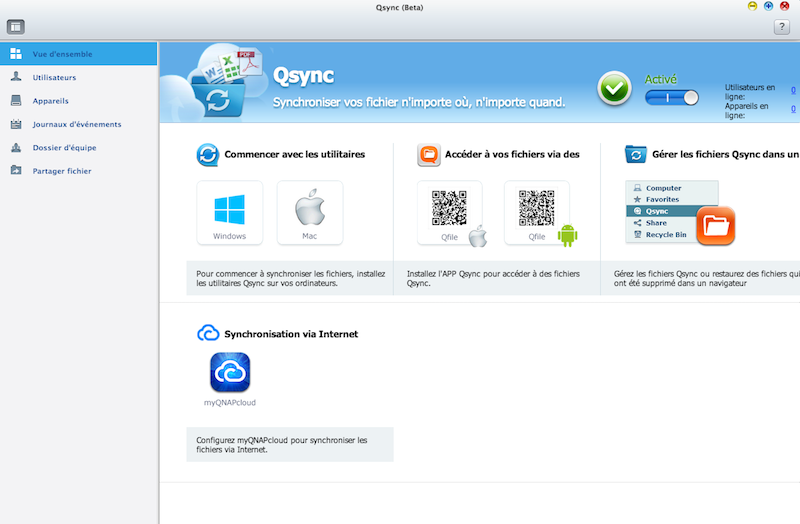Click the Commencer avec les utilitaires heading
800x524 pixels.
pos(294,154)
